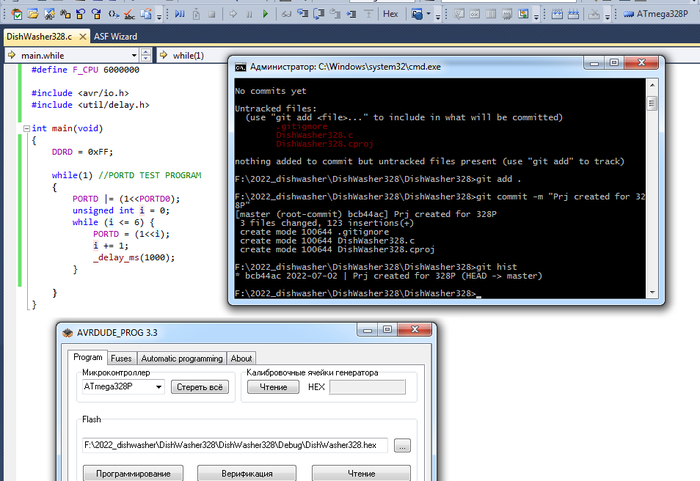
Task: Click the cmd.exe window title icon
Action: point(241,66)
